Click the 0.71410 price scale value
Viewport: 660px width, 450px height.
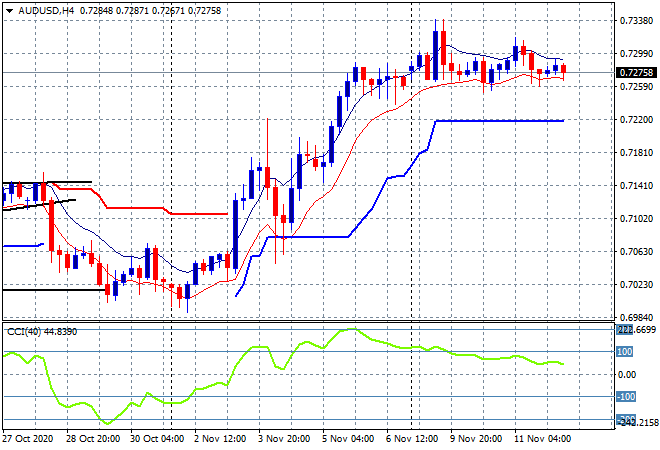pyautogui.click(x=636, y=186)
